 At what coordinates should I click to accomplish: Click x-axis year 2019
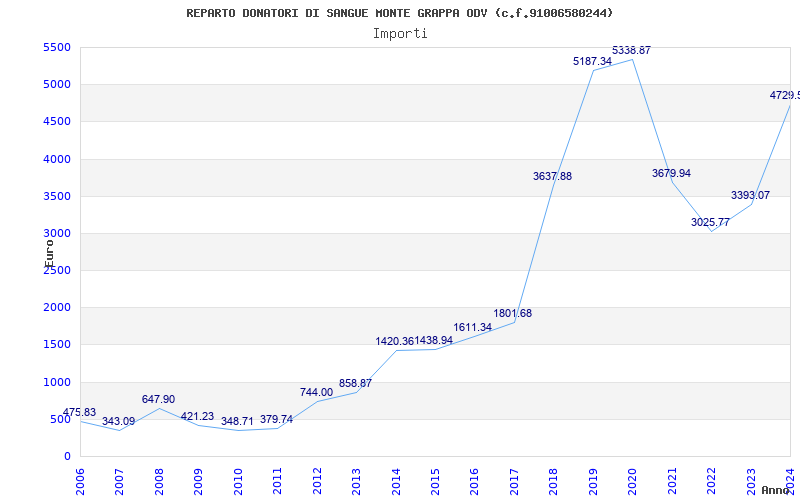tap(593, 481)
